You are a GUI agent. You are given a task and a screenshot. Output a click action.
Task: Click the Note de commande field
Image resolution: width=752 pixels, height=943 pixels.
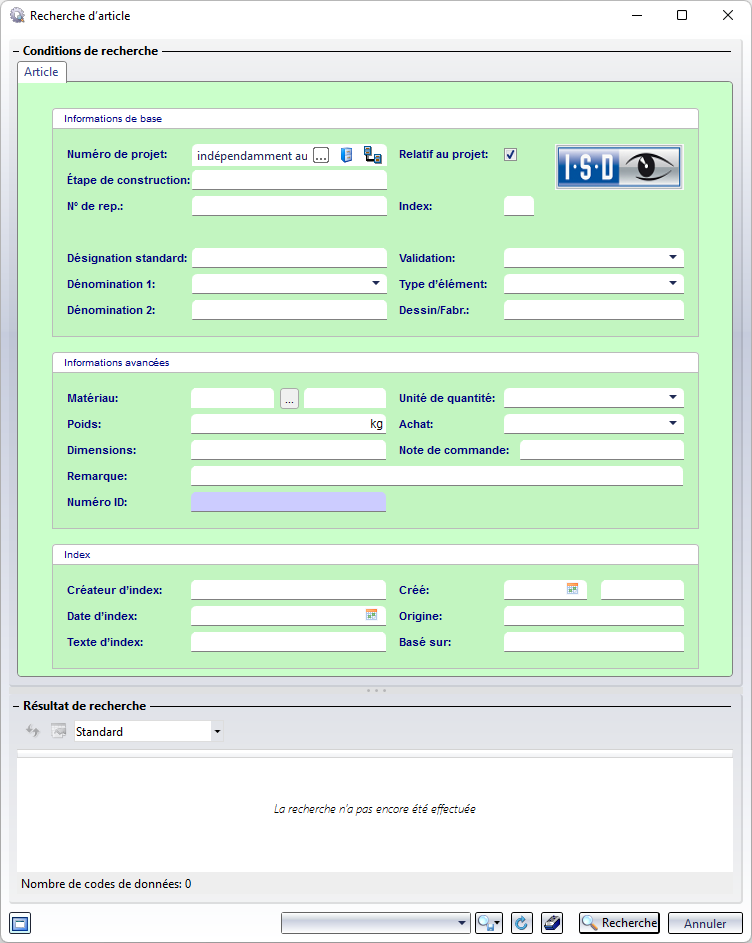coord(602,450)
